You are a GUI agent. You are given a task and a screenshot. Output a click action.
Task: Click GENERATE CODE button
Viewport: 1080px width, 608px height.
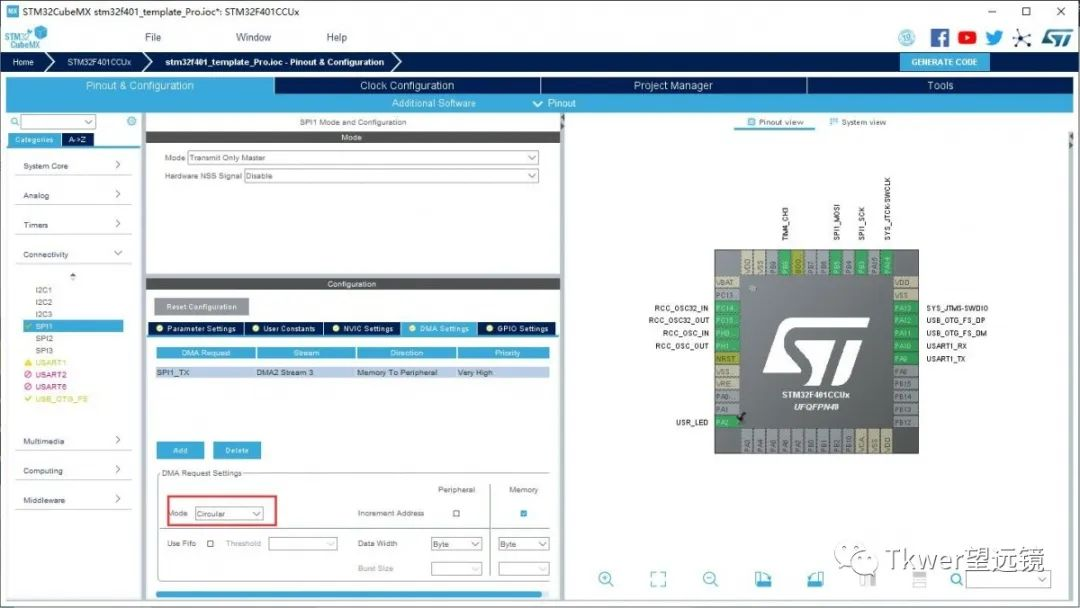tap(944, 62)
